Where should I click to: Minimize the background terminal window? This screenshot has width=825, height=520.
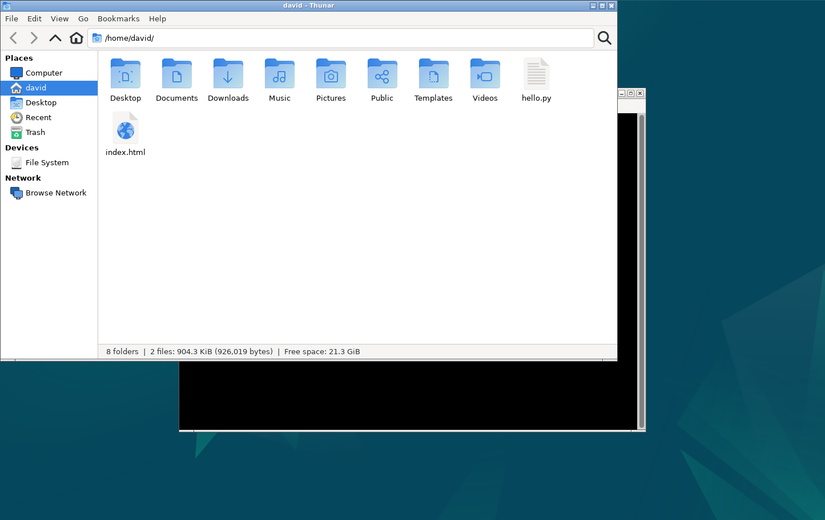coord(621,93)
